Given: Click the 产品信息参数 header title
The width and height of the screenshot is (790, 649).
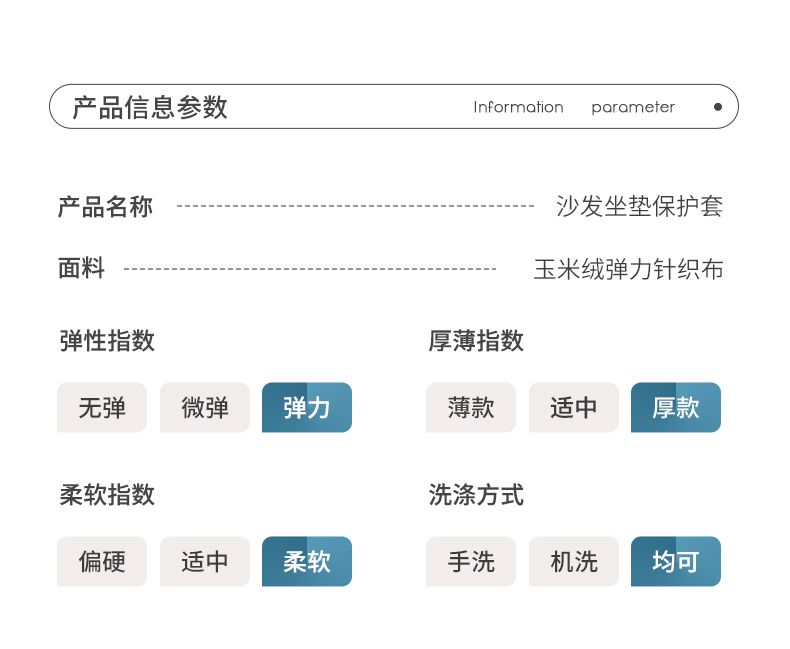Looking at the screenshot, I should click(150, 107).
